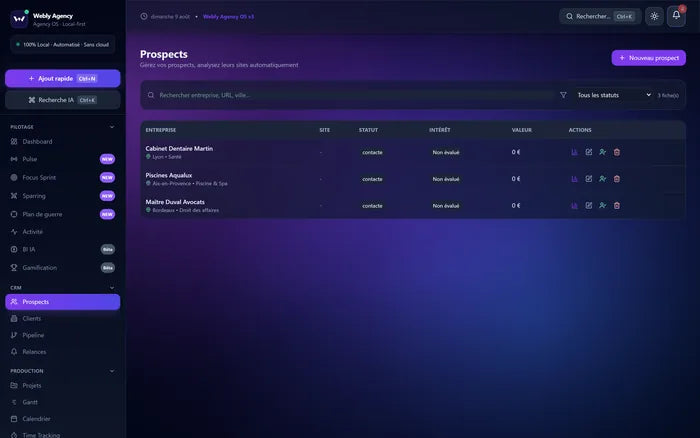The width and height of the screenshot is (700, 438).
Task: Collapse the PRODUCTION section
Action: click(112, 371)
